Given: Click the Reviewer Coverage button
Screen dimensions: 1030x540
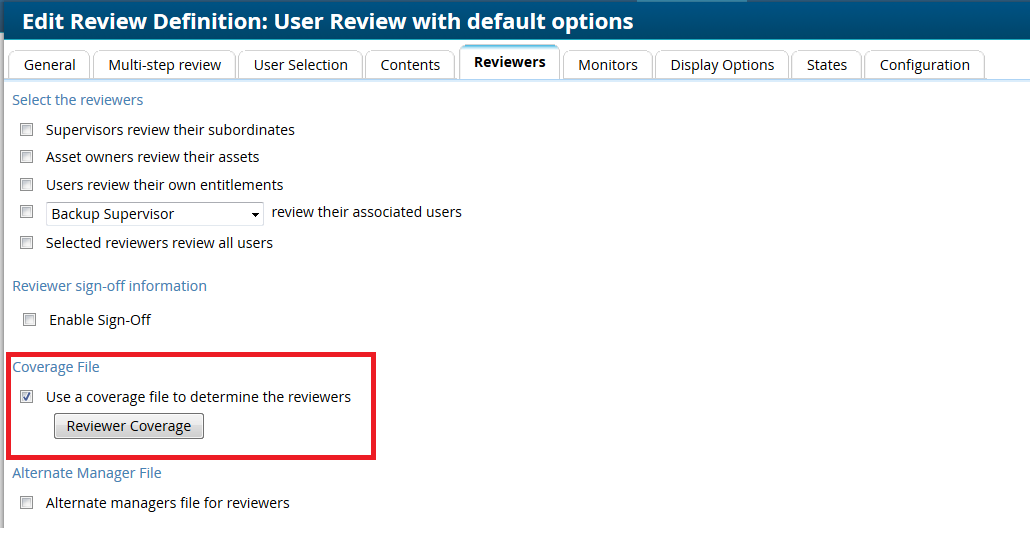Looking at the screenshot, I should 129,426.
